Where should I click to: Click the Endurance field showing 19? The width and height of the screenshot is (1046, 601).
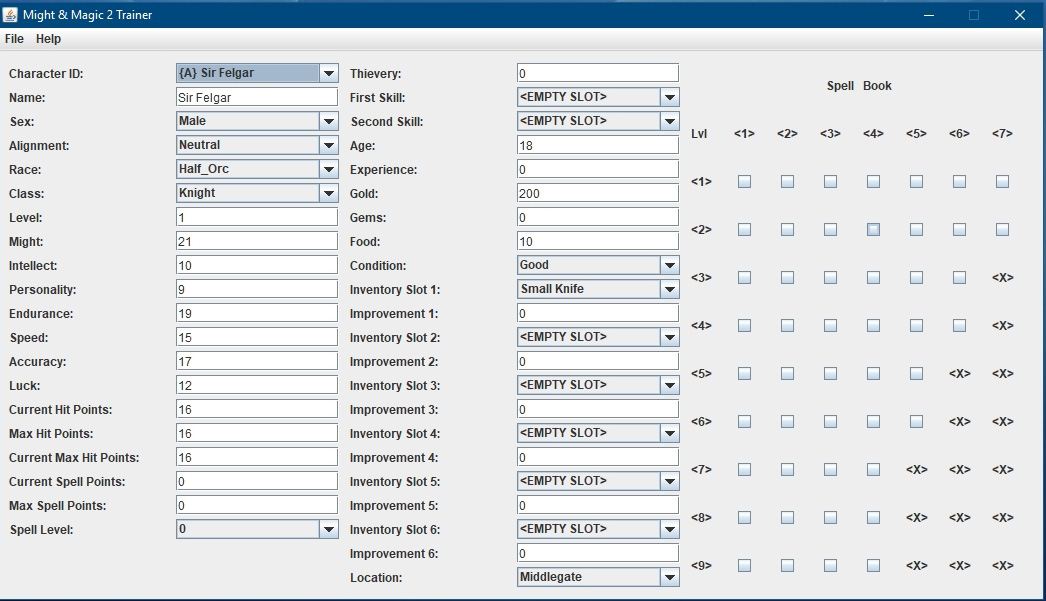257,314
